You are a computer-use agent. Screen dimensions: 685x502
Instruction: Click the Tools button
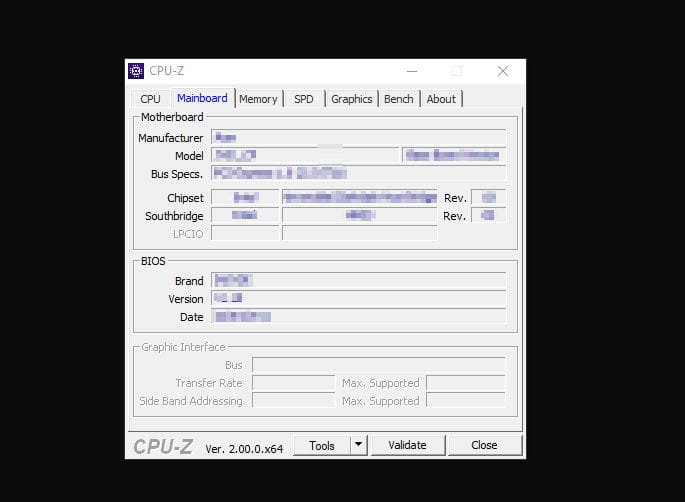tap(322, 446)
